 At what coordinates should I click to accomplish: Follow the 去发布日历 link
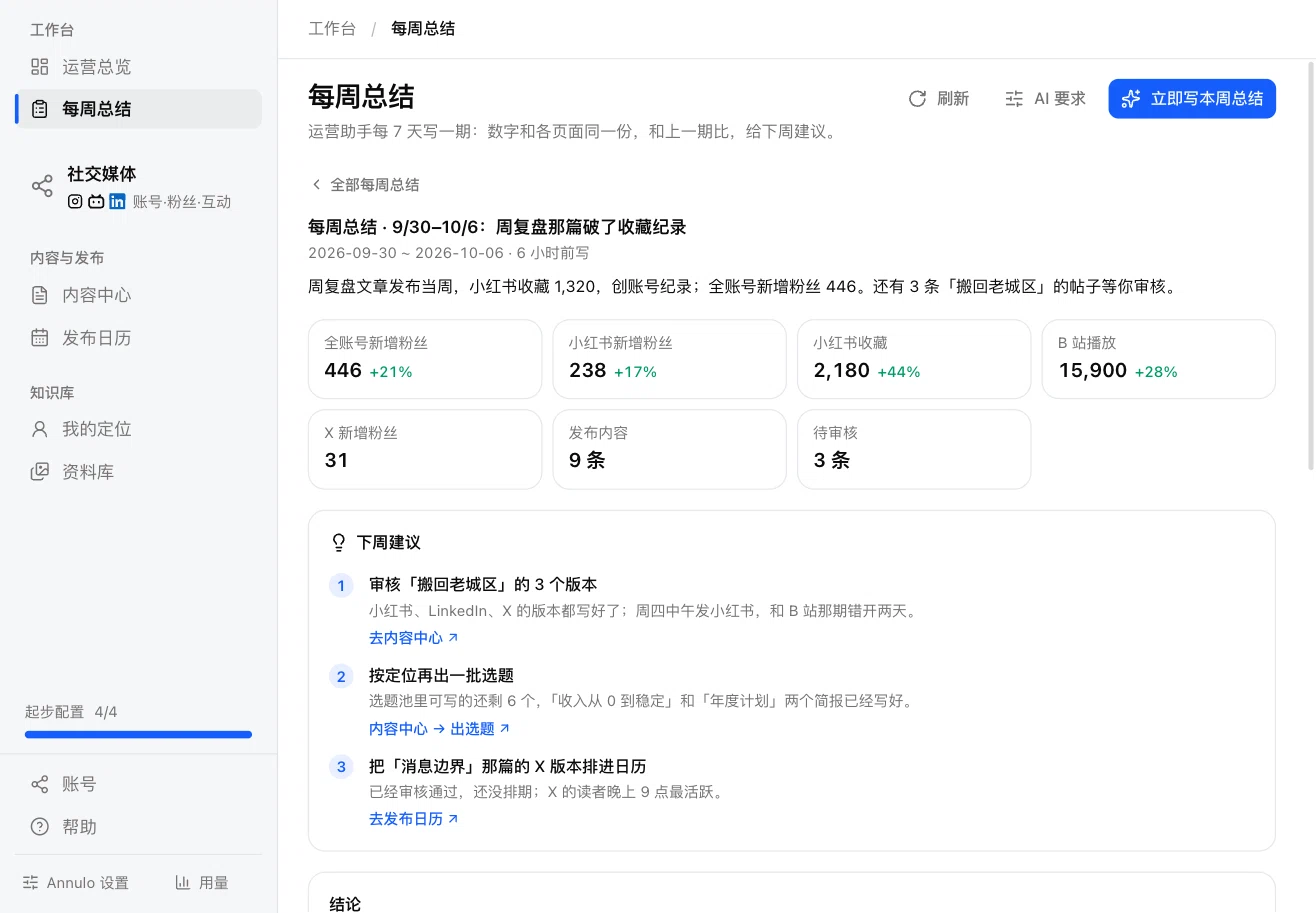413,818
